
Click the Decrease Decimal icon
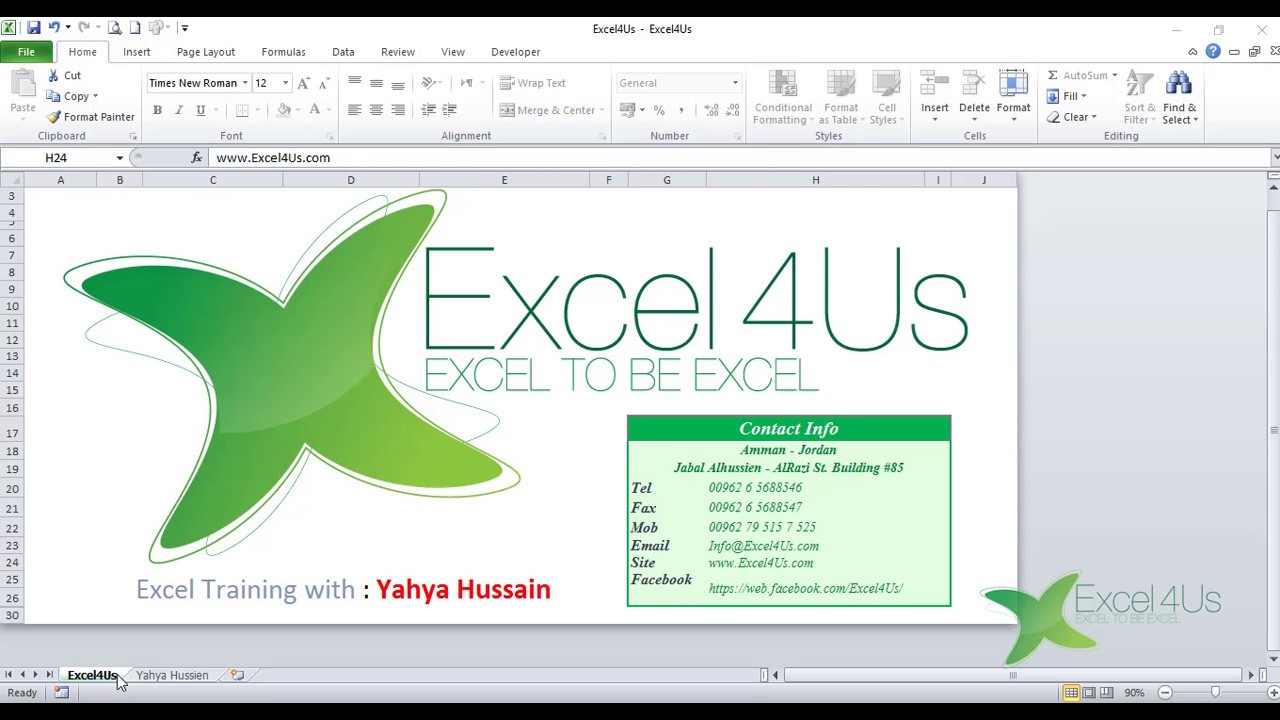733,110
